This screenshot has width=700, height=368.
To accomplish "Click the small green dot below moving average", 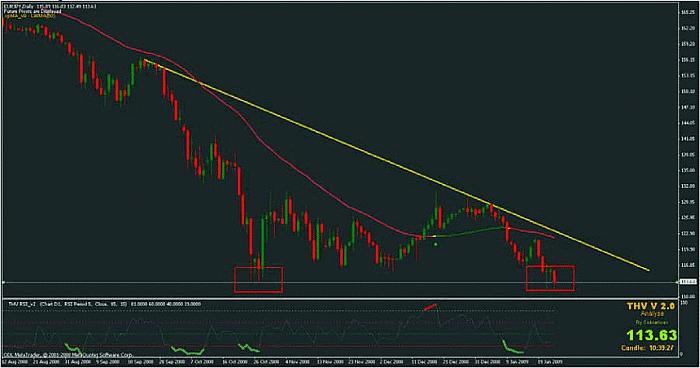I will tap(436, 244).
